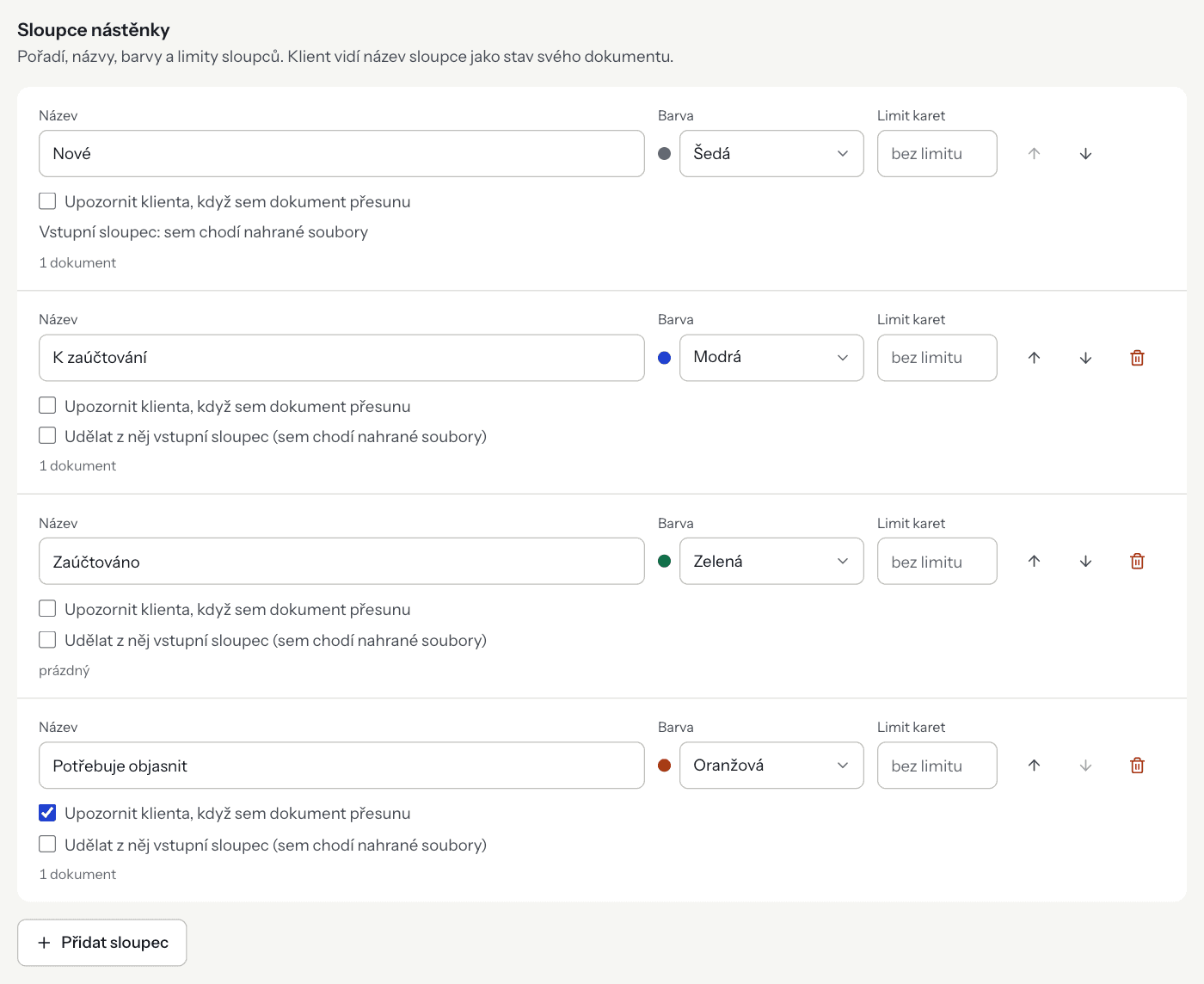Click the up arrow in the Nové row
The image size is (1204, 984).
pos(1034,154)
